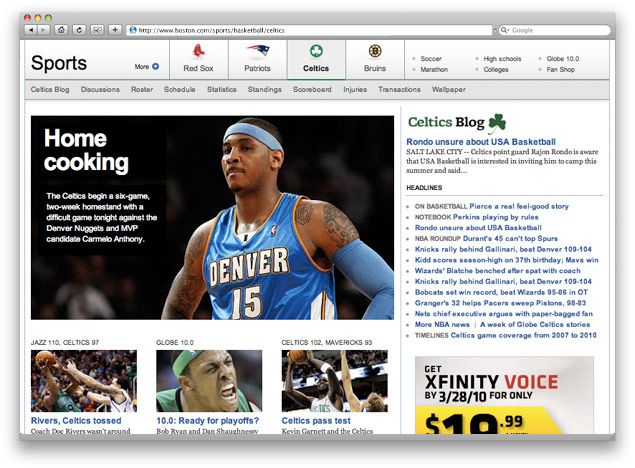
Task: Open Durant's 45 can't top Spurs
Action: tap(510, 239)
